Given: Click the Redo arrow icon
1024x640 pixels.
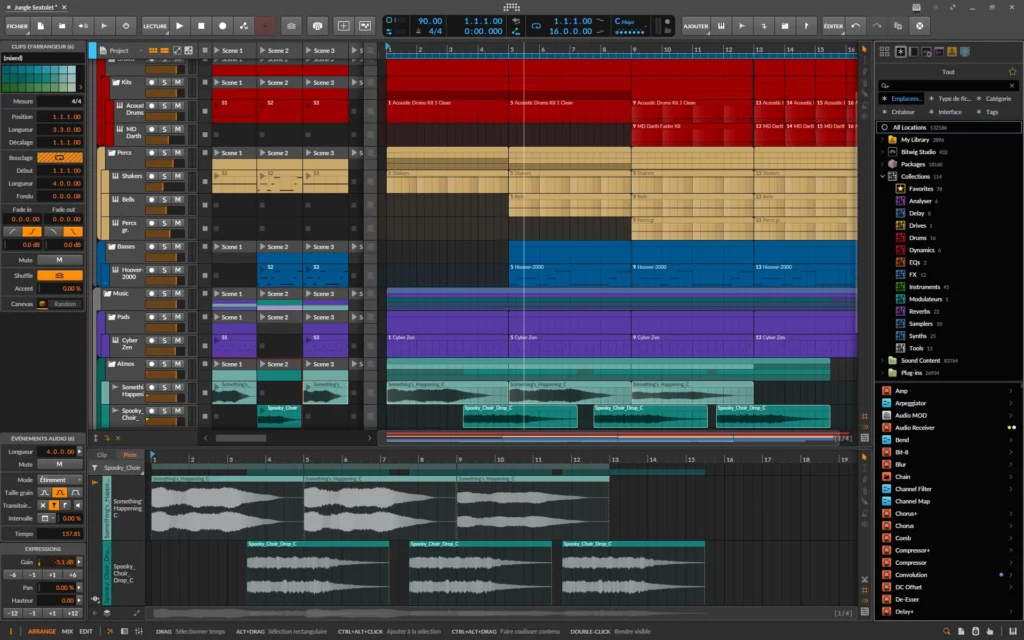Looking at the screenshot, I should 877,26.
